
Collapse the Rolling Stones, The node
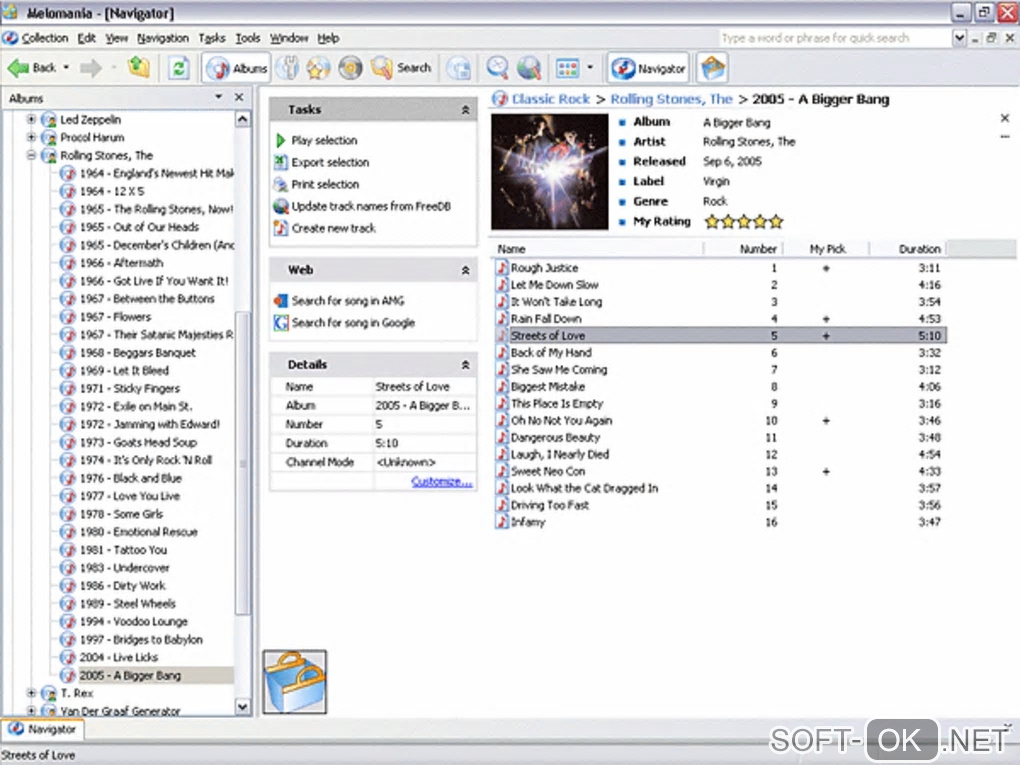point(31,155)
